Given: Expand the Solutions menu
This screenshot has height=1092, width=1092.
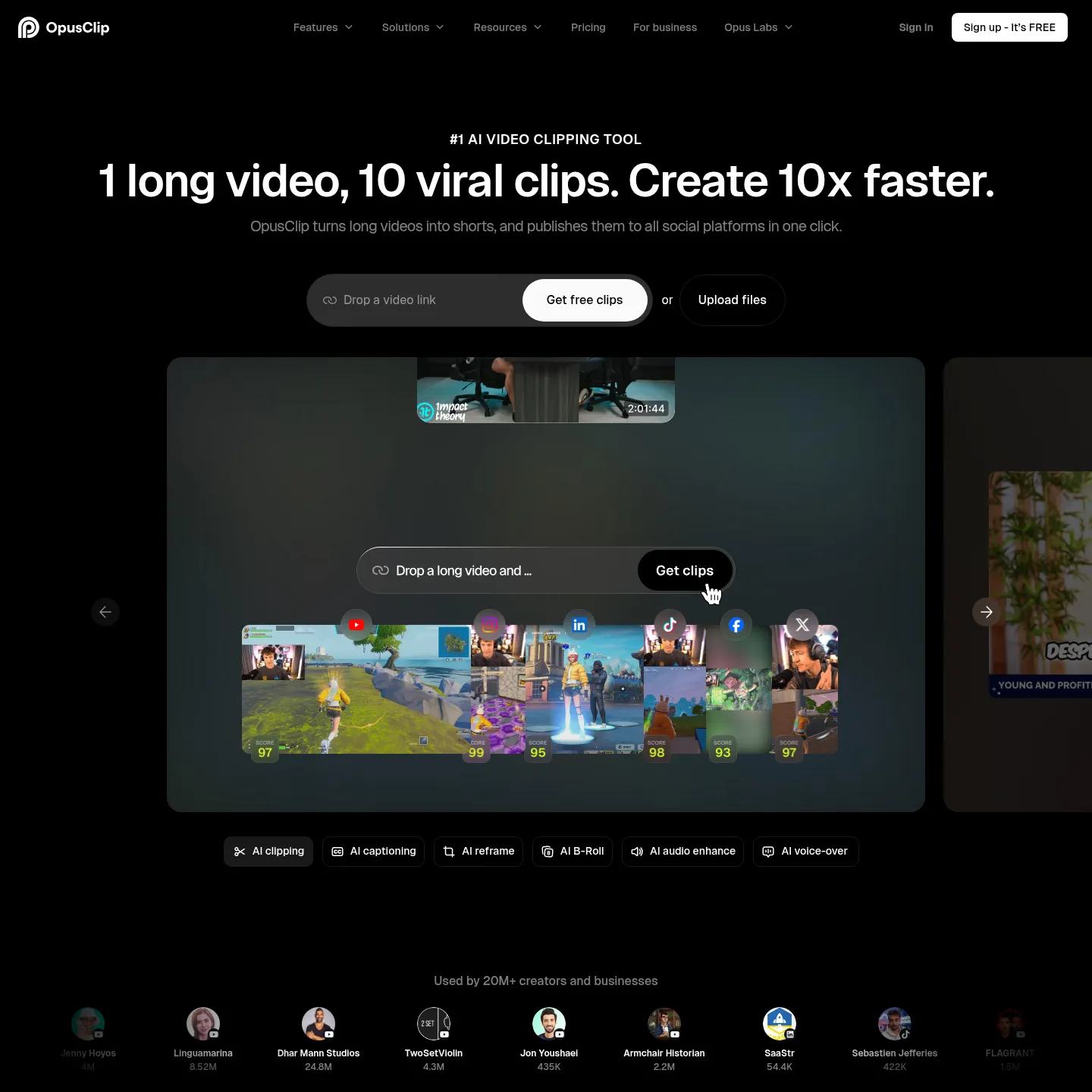Looking at the screenshot, I should coord(413,27).
